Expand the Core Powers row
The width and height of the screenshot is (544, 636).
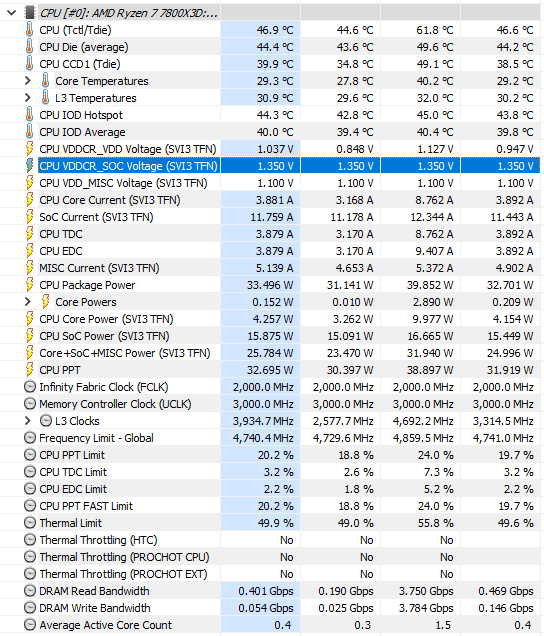(28, 302)
